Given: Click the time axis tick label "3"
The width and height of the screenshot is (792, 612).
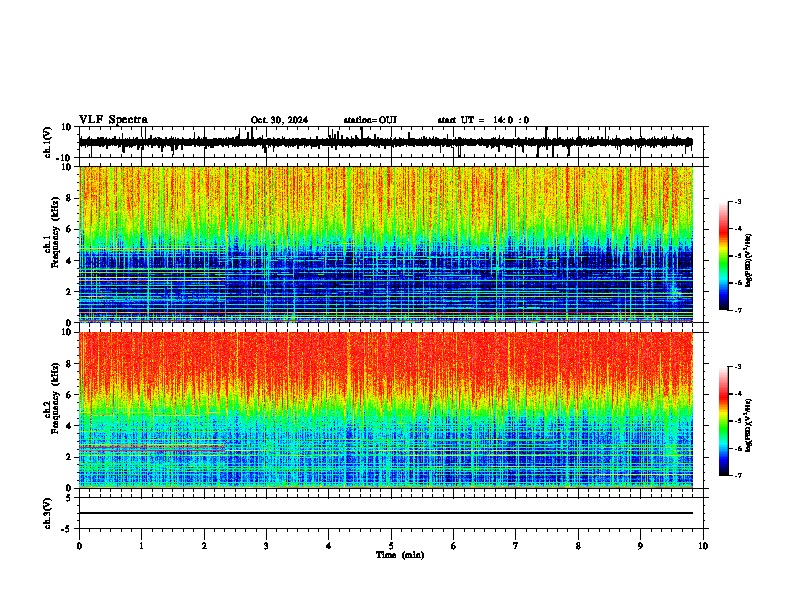Looking at the screenshot, I should click(266, 546).
